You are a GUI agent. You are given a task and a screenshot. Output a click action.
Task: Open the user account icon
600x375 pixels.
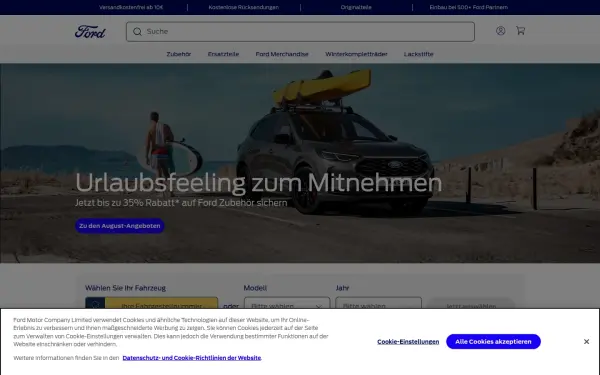coord(501,31)
